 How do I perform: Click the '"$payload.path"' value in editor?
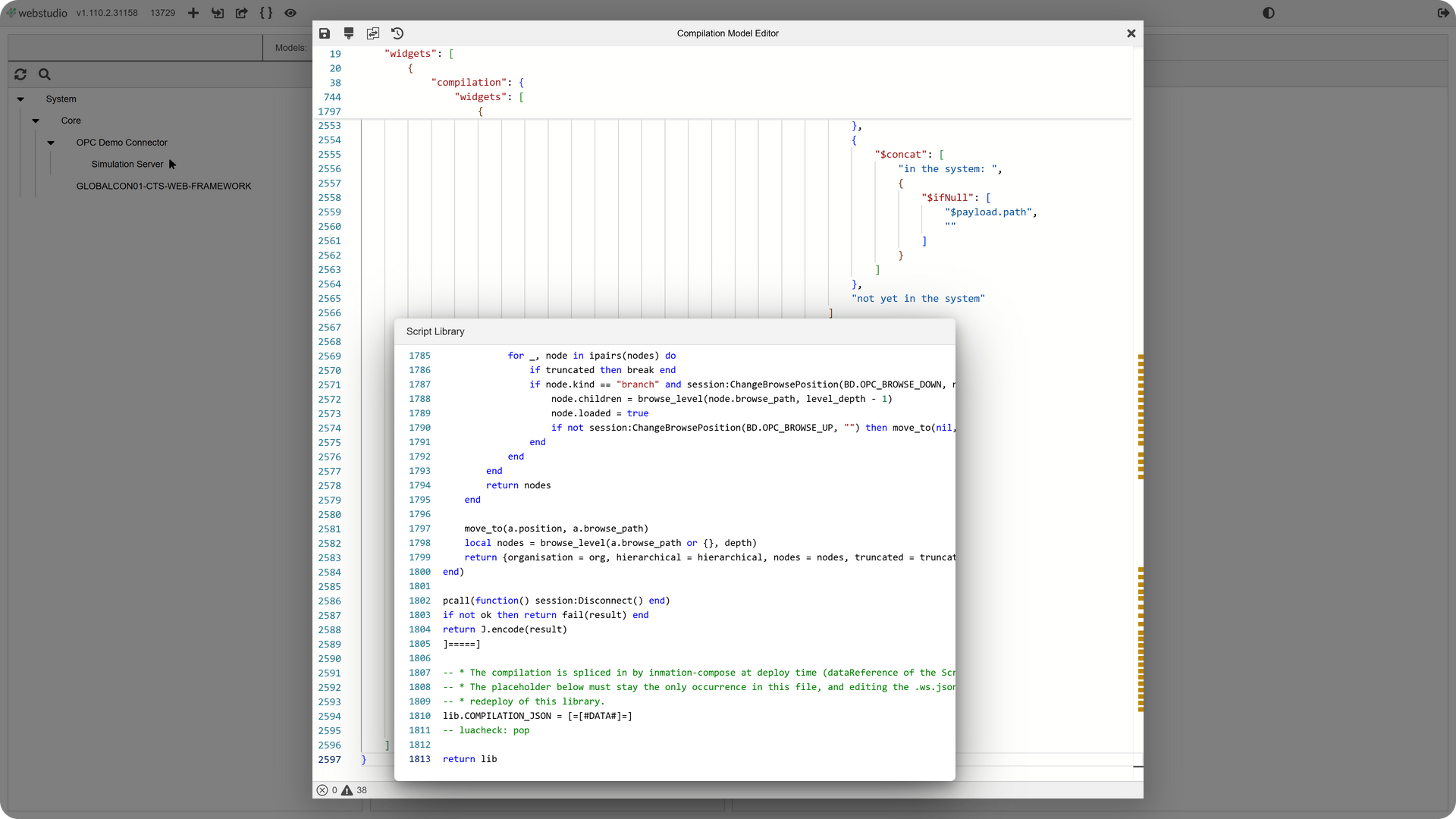click(988, 212)
